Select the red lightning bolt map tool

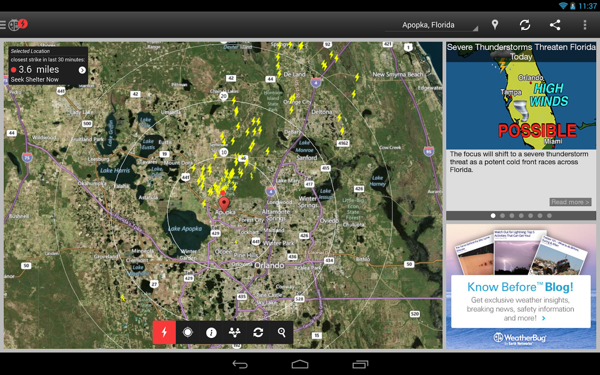click(164, 332)
